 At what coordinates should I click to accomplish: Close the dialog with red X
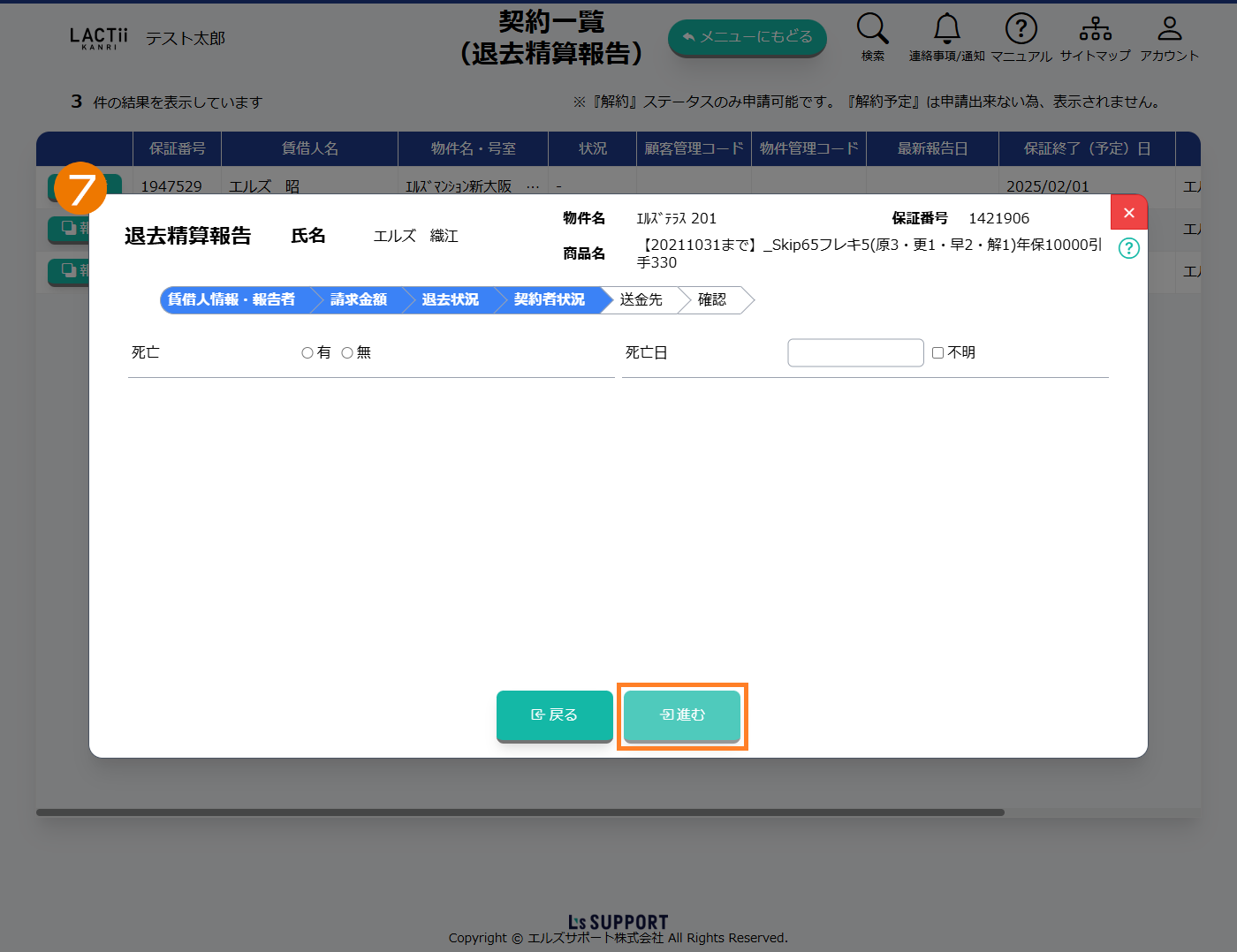1128,213
